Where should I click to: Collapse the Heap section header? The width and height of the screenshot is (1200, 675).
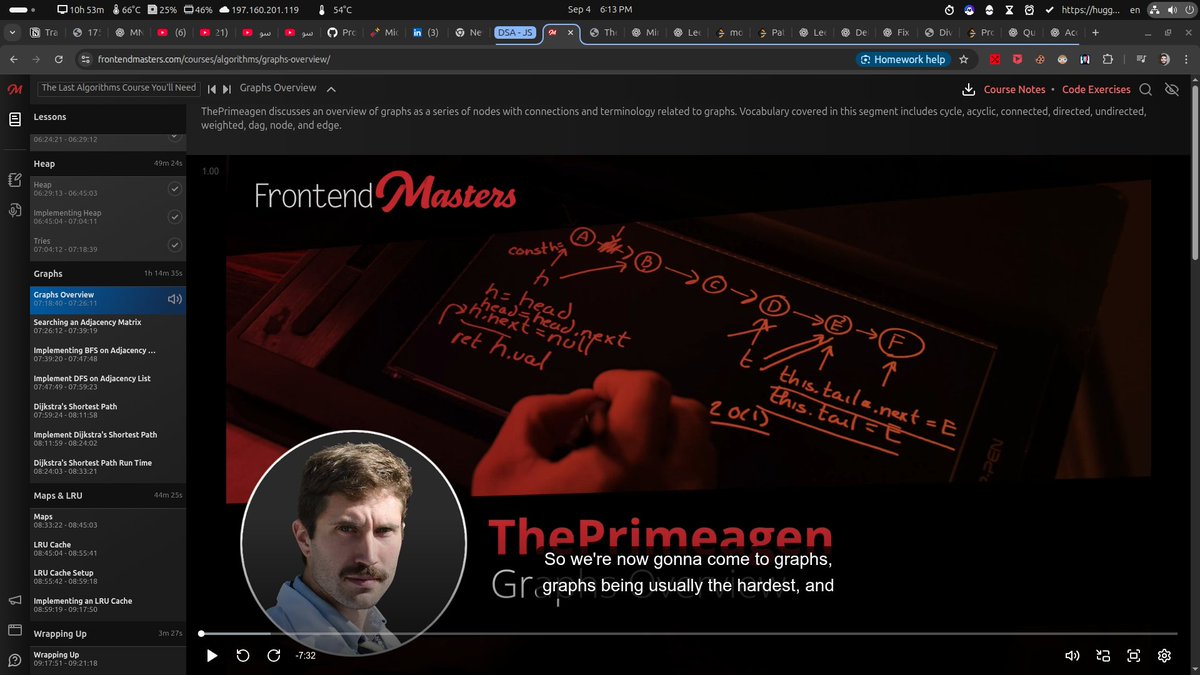point(108,163)
